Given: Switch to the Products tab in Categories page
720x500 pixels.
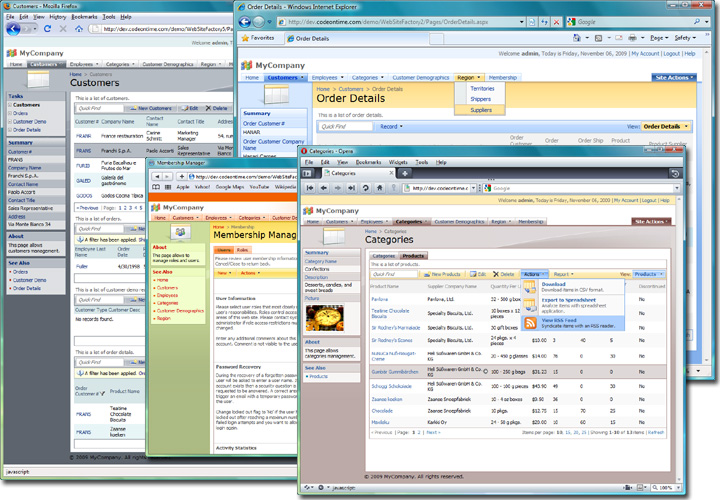Looking at the screenshot, I should tap(413, 256).
